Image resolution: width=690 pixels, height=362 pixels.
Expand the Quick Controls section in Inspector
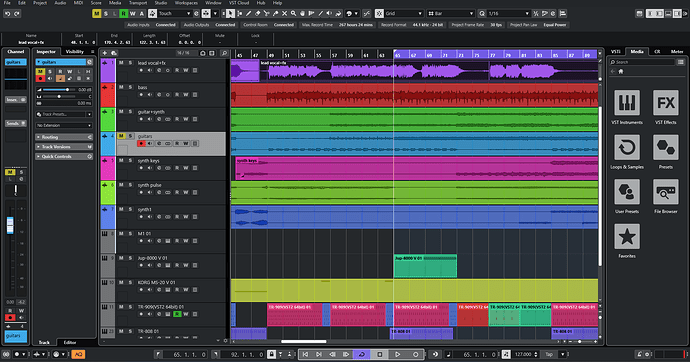click(x=64, y=156)
